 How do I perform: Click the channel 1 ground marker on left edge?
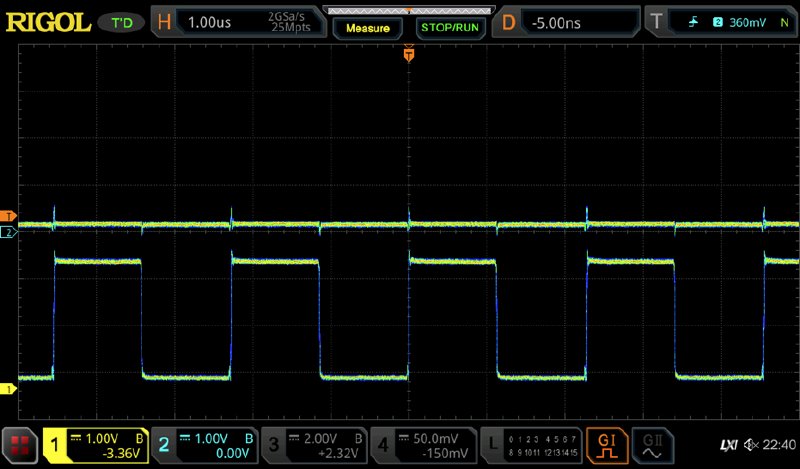pyautogui.click(x=7, y=388)
